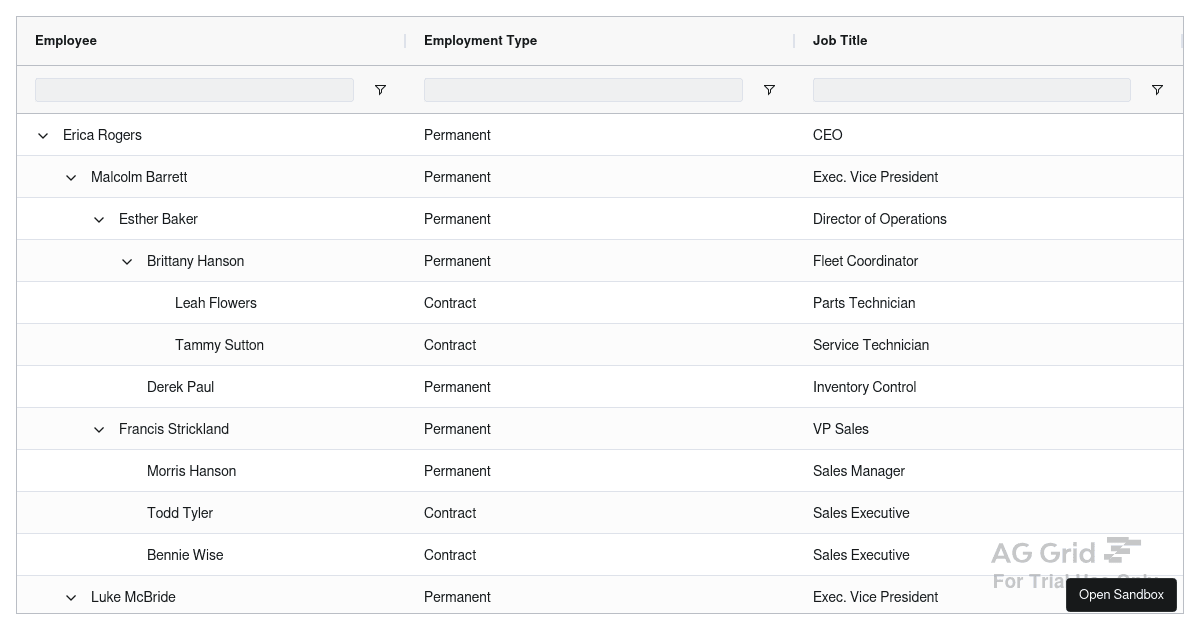Open the Job Title filter funnel icon
This screenshot has height=630, width=1200.
1157,90
